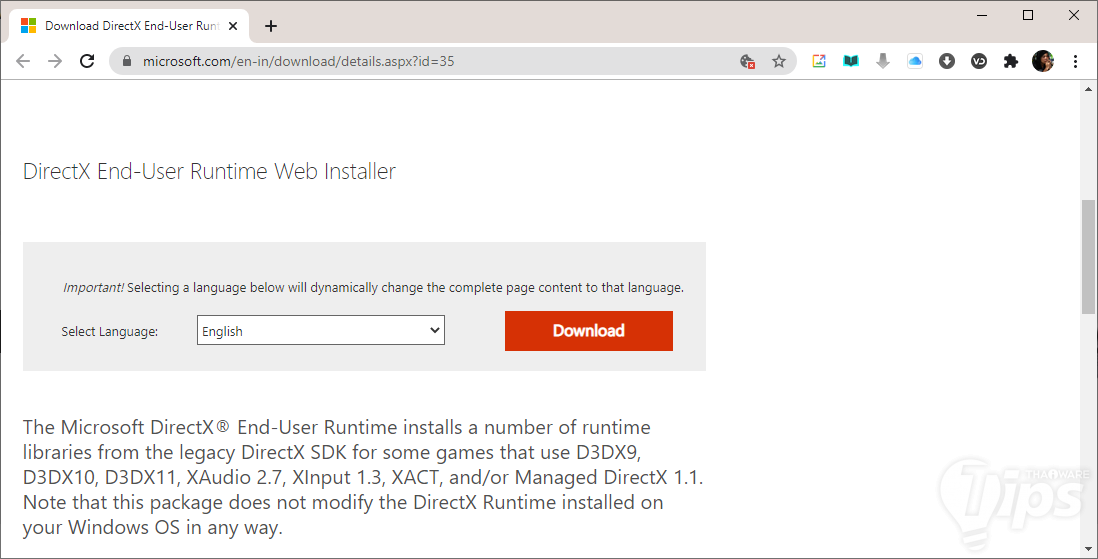Open the blocked cookies indicator
This screenshot has width=1098, height=559.
(747, 61)
